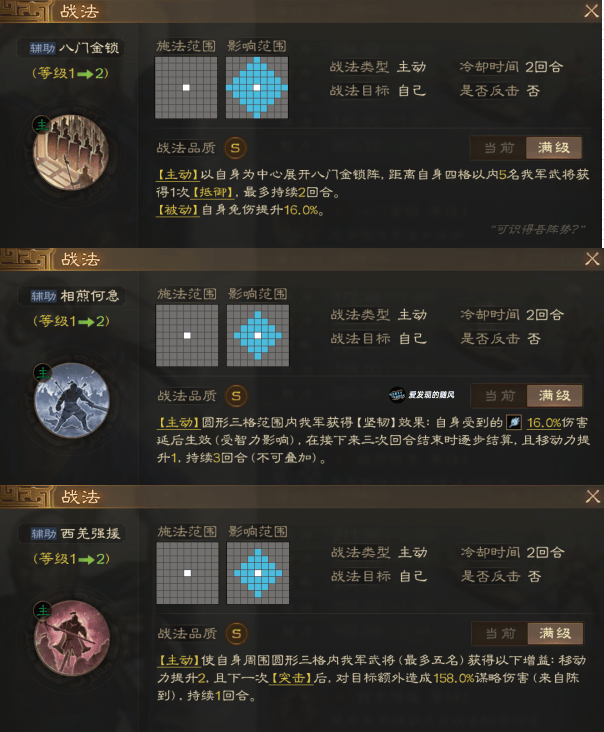This screenshot has height=732, width=604.
Task: Click the 施法范围 grid of 相煎何急
Action: click(187, 336)
